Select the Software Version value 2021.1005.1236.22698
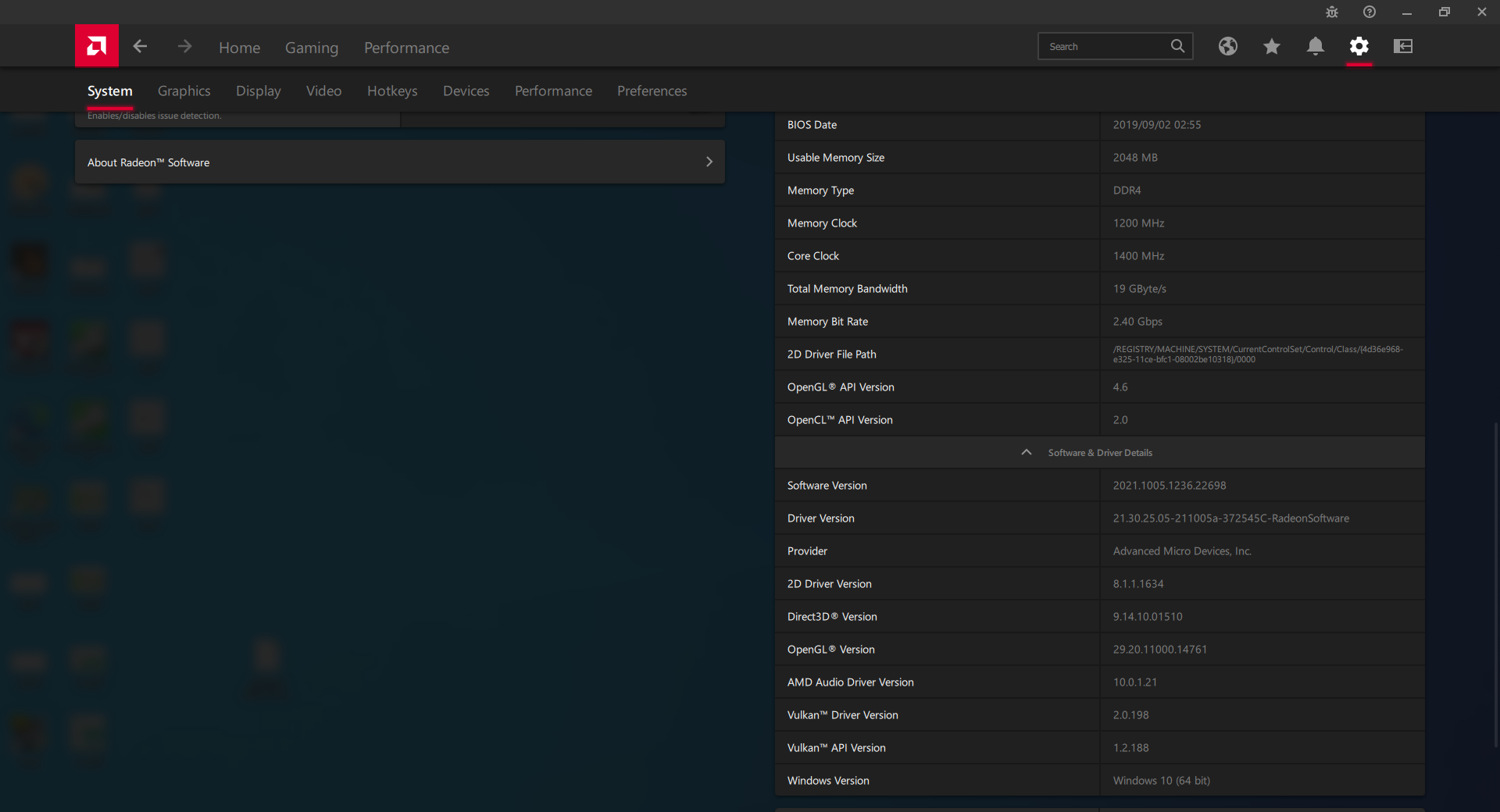The image size is (1500, 812). point(1170,486)
